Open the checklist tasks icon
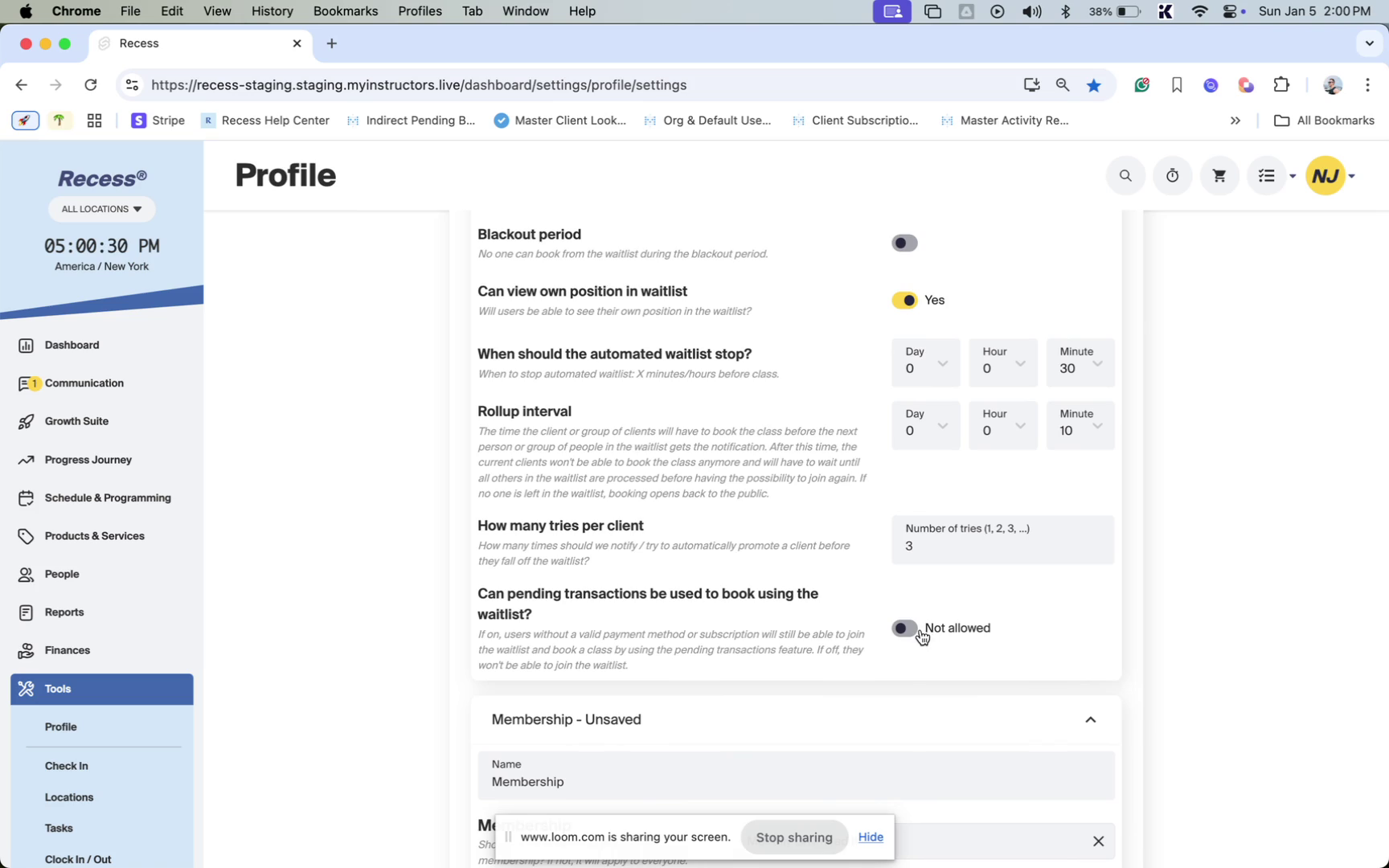The height and width of the screenshot is (868, 1389). 1267,176
